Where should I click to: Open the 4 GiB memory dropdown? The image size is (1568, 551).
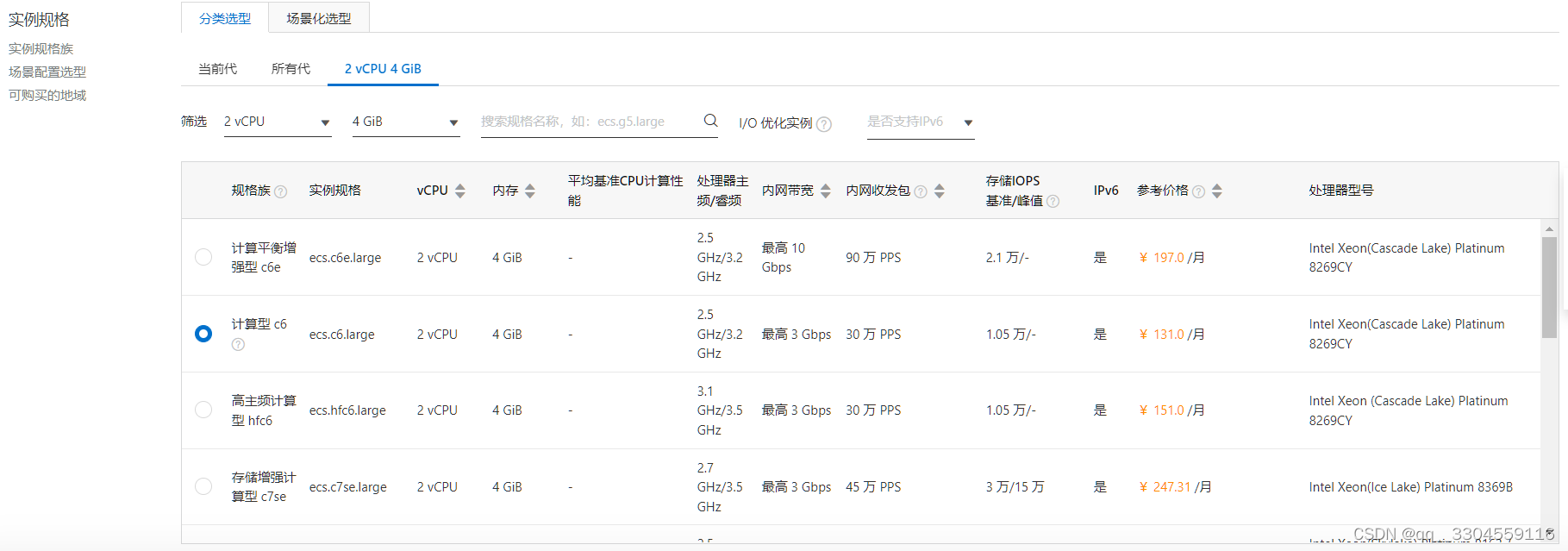(406, 122)
